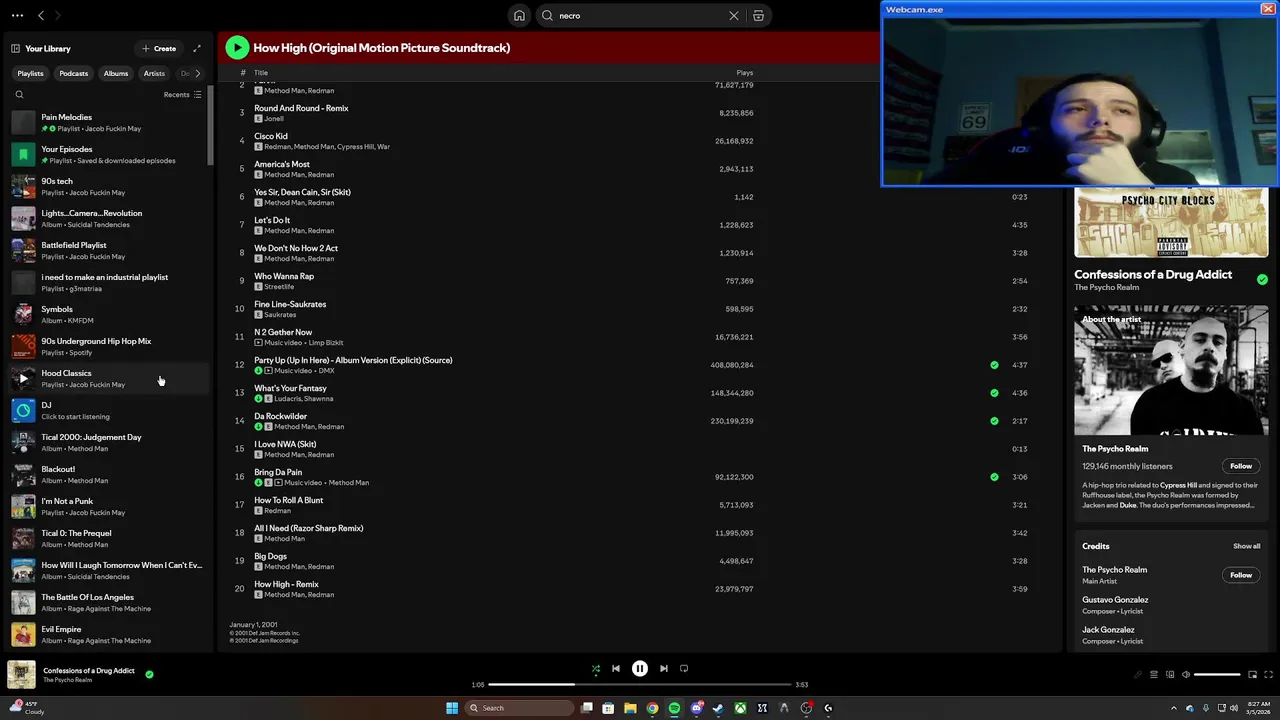The width and height of the screenshot is (1280, 720).
Task: Follow The Psycho Realm in About the artist
Action: [x=1241, y=466]
